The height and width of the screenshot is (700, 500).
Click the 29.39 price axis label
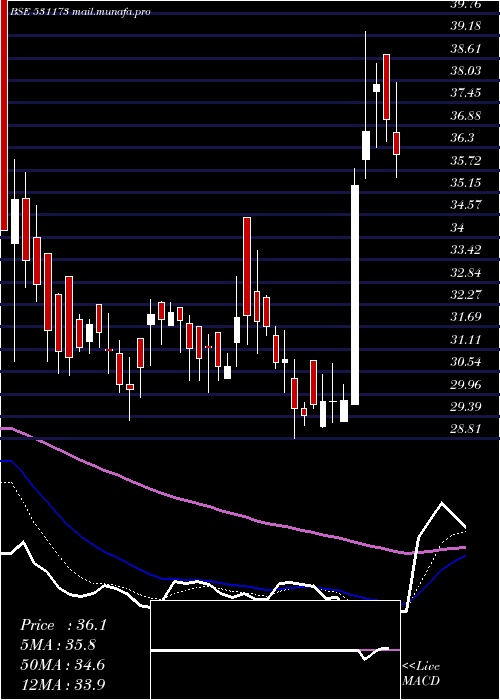(466, 407)
